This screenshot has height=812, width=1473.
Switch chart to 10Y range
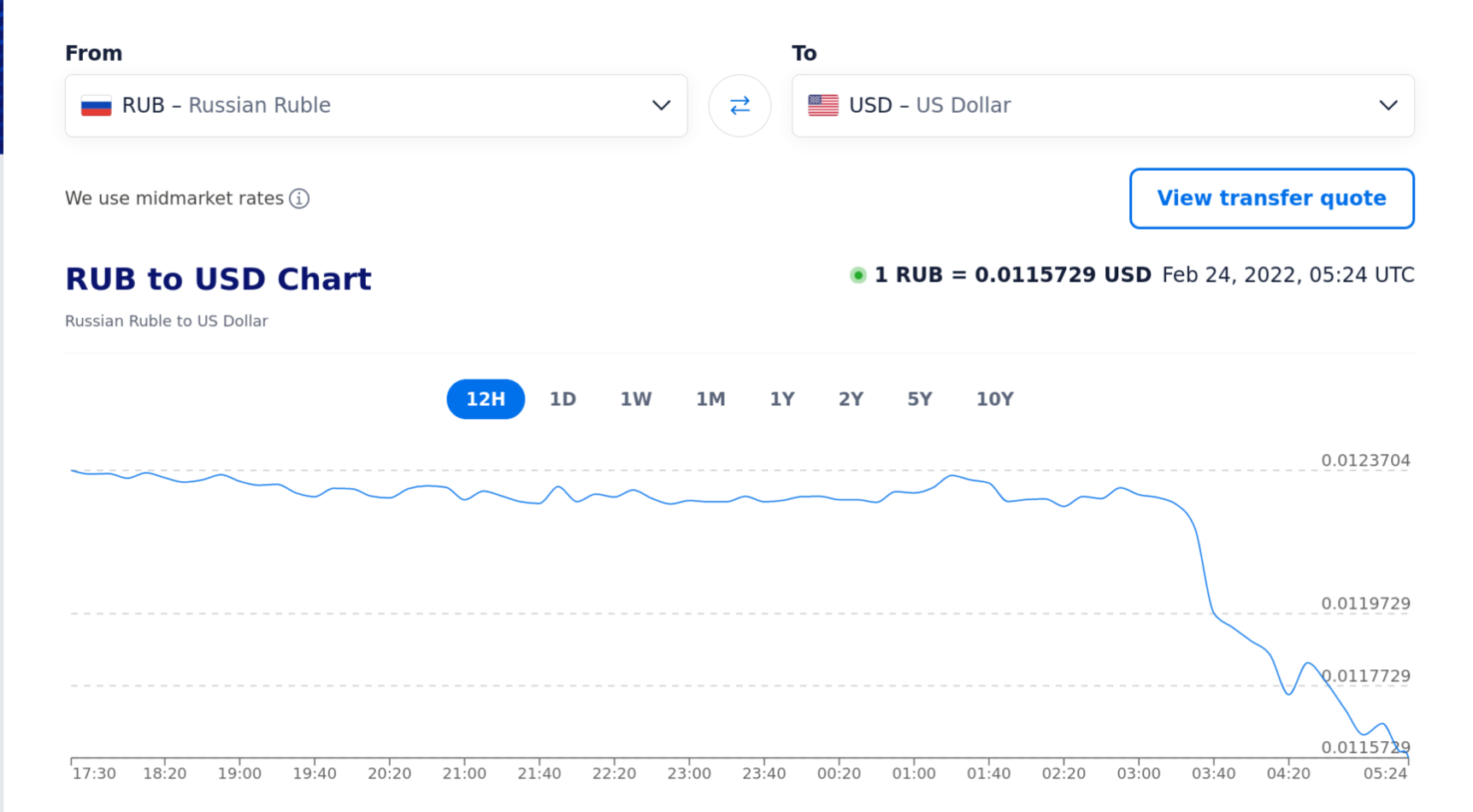[995, 399]
